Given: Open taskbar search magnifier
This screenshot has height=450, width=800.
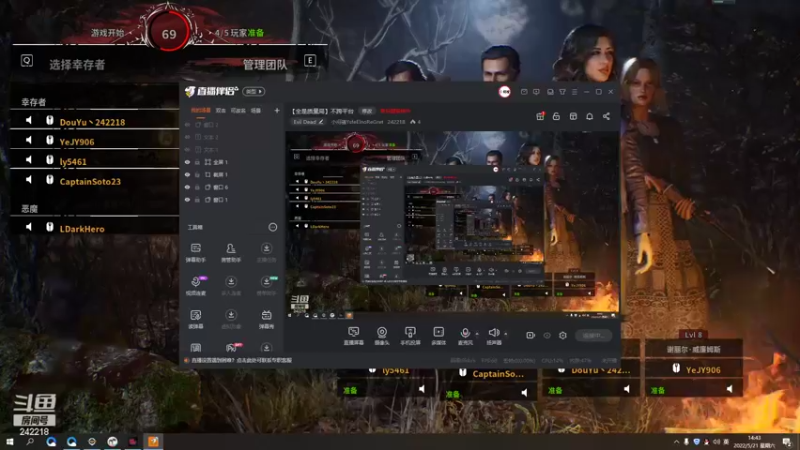Looking at the screenshot, I should tap(30, 442).
